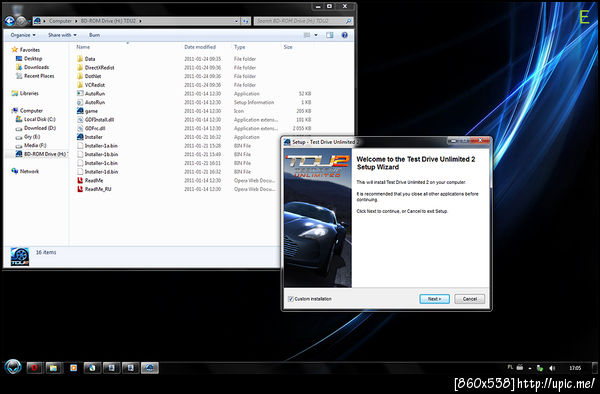Click Next in Setup wizard
600x394 pixels.
tap(434, 299)
